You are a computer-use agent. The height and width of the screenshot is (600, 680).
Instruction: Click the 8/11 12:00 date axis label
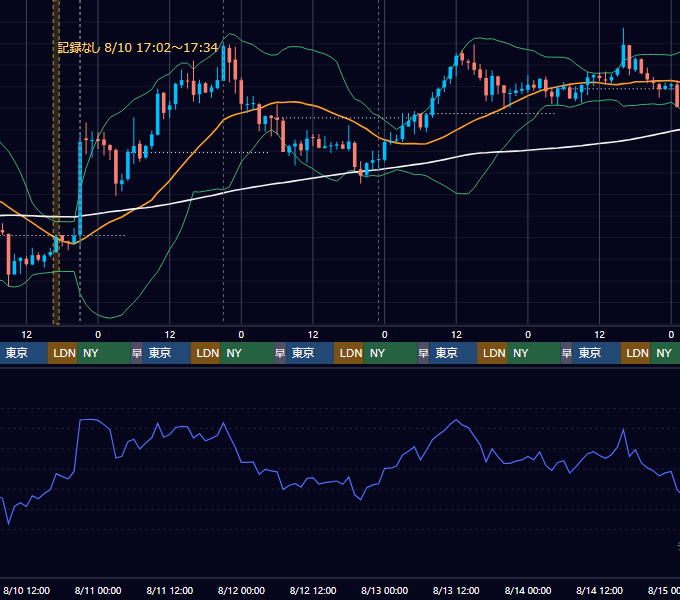point(170,590)
